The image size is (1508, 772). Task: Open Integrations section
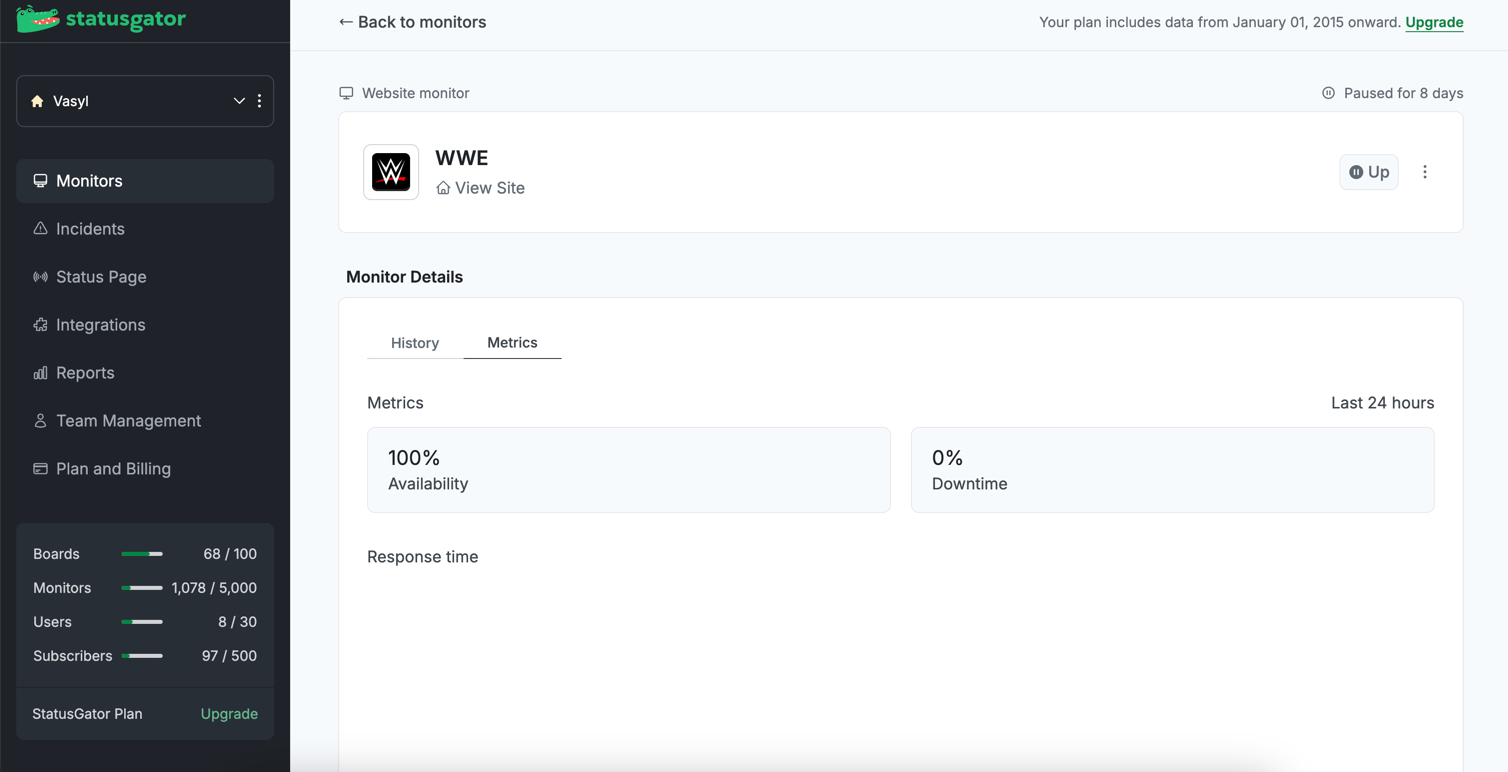145,325
